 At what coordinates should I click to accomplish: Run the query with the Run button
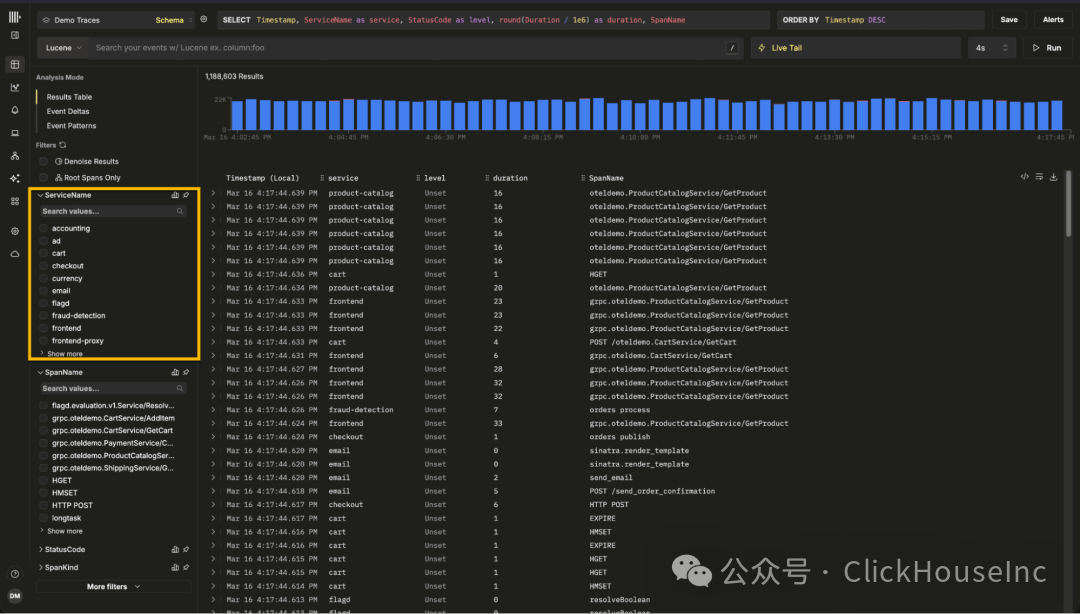click(x=1046, y=48)
